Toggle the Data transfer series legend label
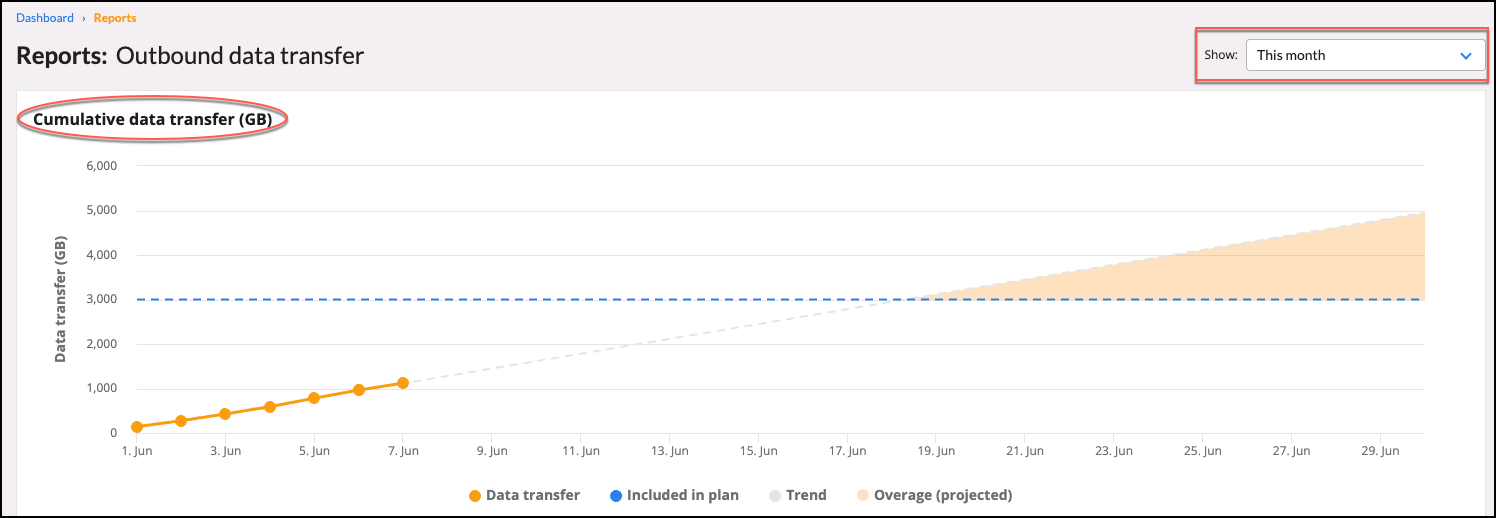Image resolution: width=1496 pixels, height=518 pixels. pos(532,495)
